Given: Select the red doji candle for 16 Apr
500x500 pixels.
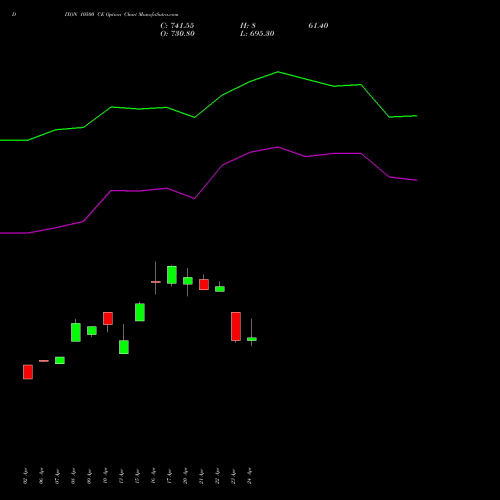Looking at the screenshot, I should [156, 282].
